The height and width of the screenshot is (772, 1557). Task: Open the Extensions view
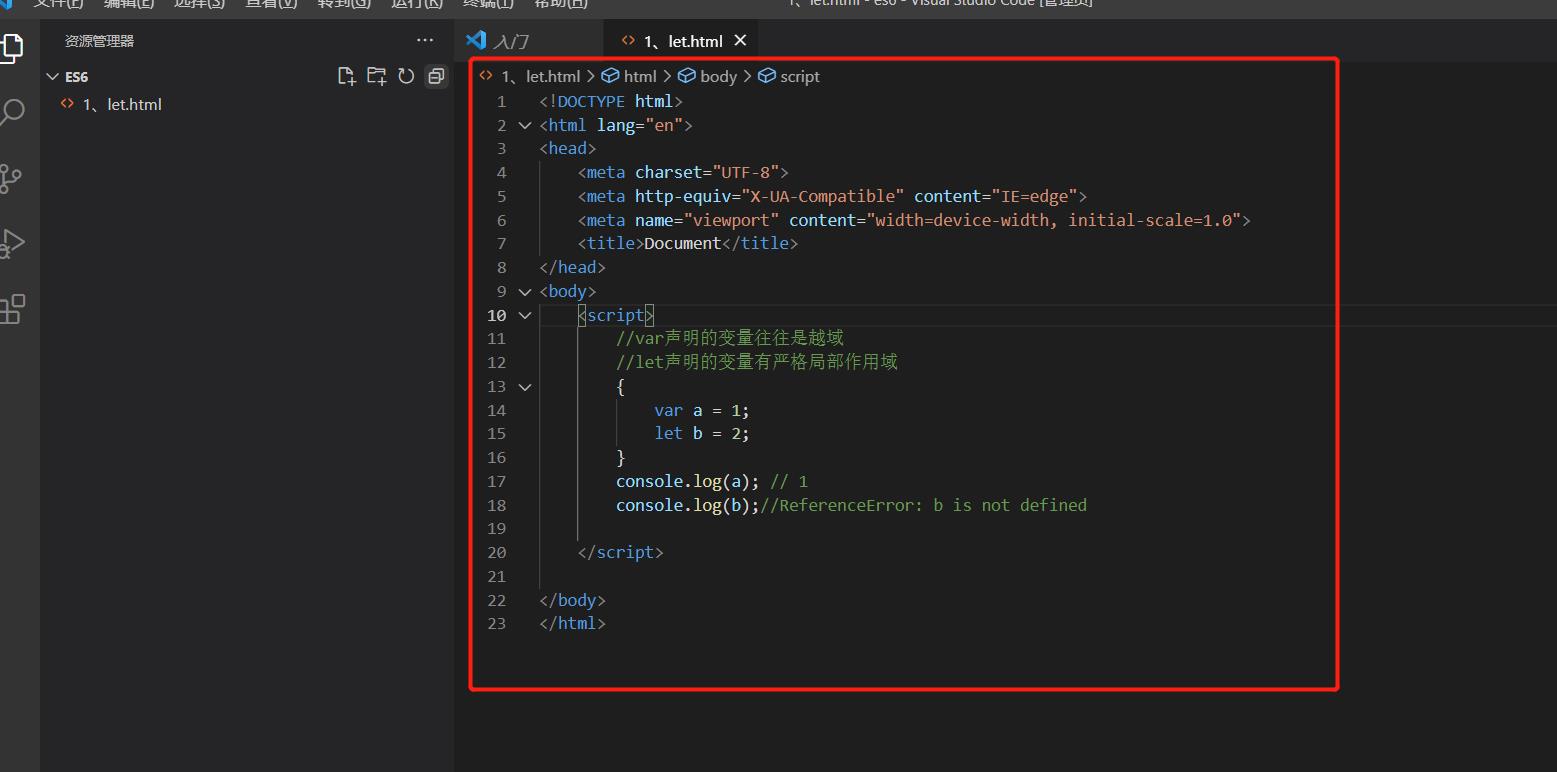coord(11,309)
